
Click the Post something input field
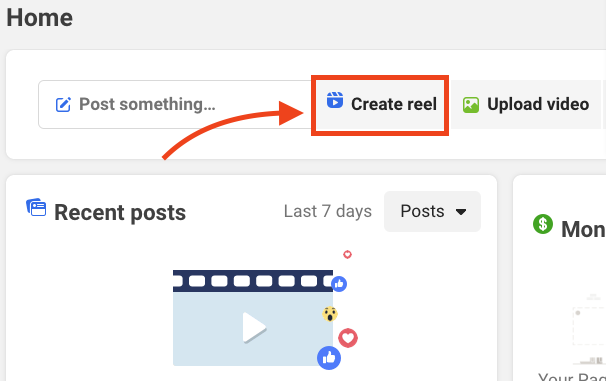(175, 105)
